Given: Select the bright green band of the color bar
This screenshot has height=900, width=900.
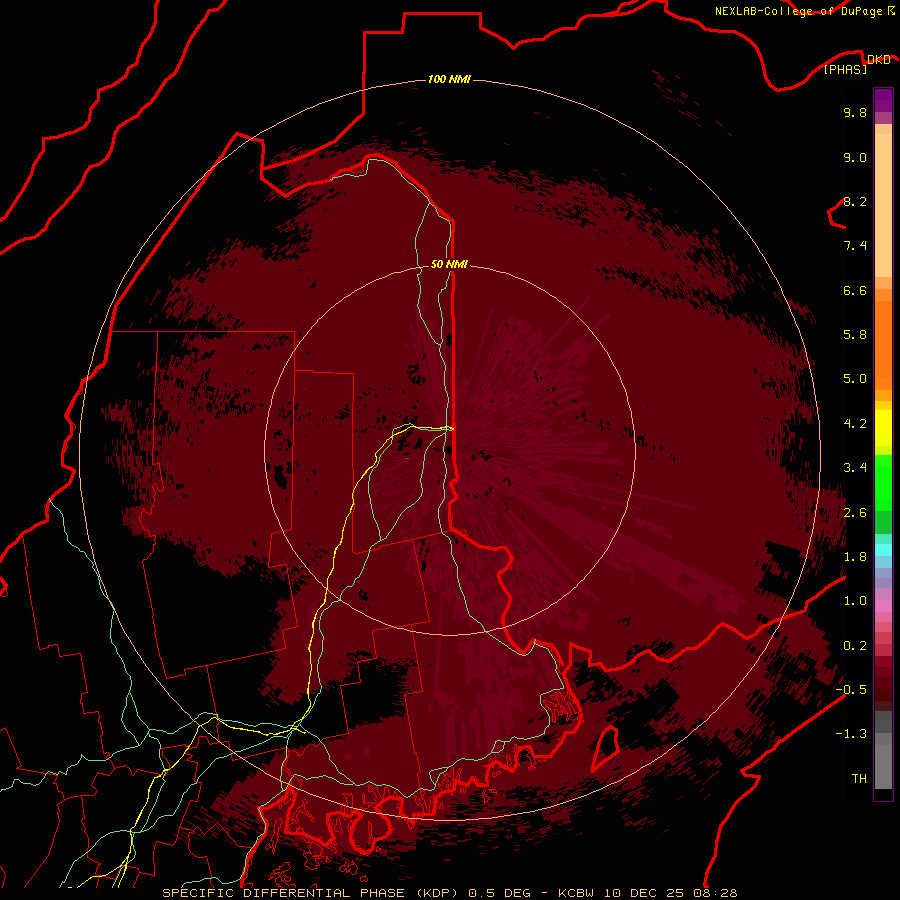Looking at the screenshot, I should (x=883, y=482).
